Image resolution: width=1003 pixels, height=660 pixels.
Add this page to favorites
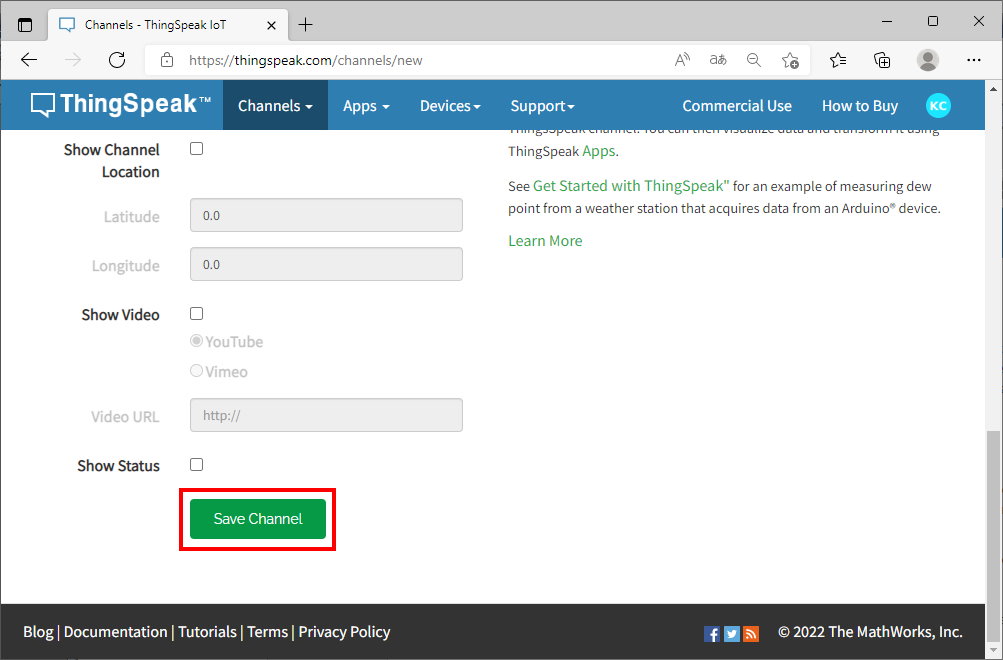(x=790, y=60)
